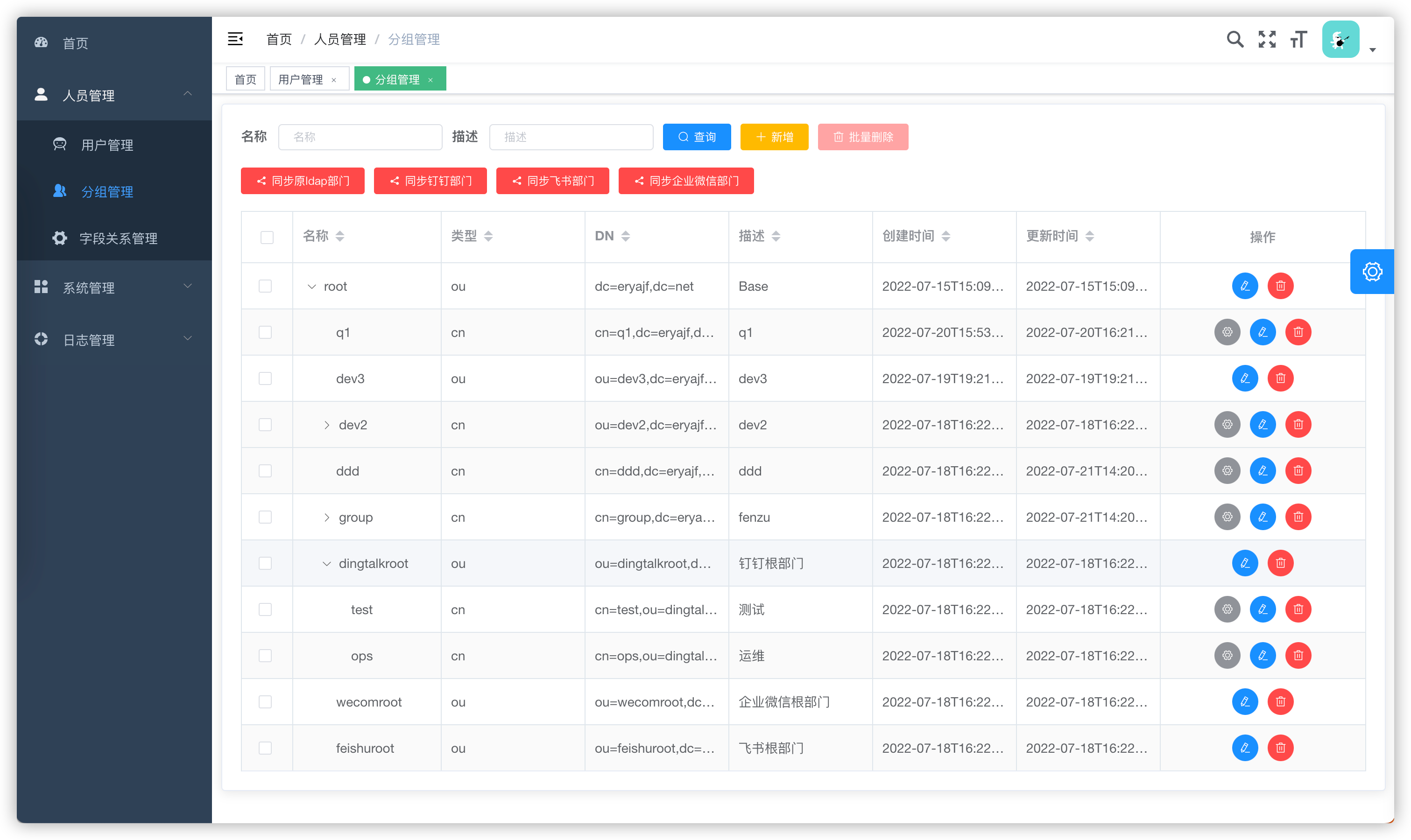Collapse sidebar with the hamburger icon

tap(235, 39)
